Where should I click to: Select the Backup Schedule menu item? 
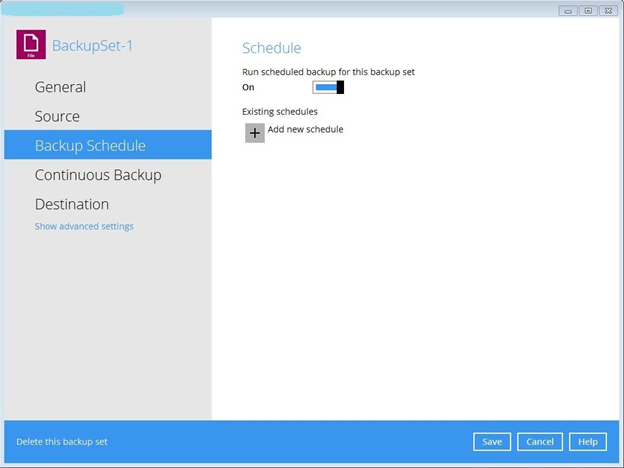(90, 145)
